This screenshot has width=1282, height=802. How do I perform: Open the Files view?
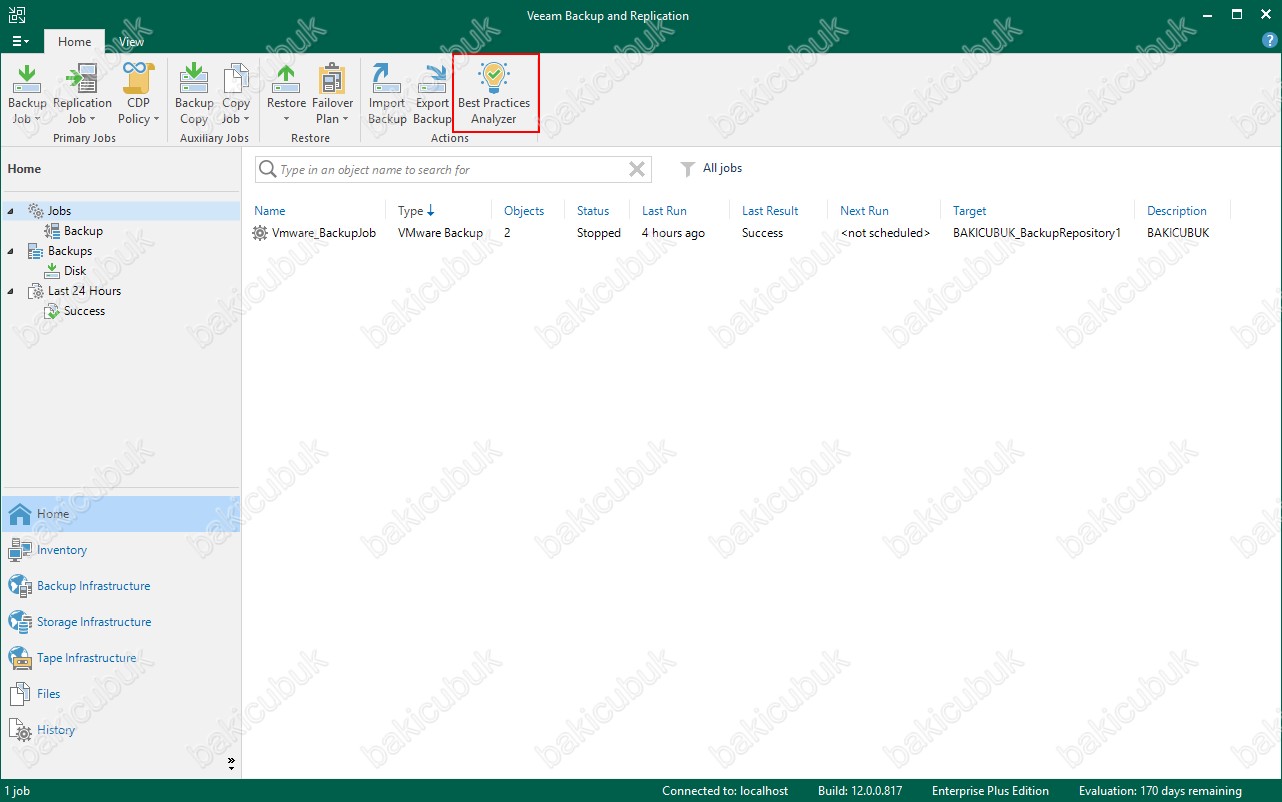(48, 694)
